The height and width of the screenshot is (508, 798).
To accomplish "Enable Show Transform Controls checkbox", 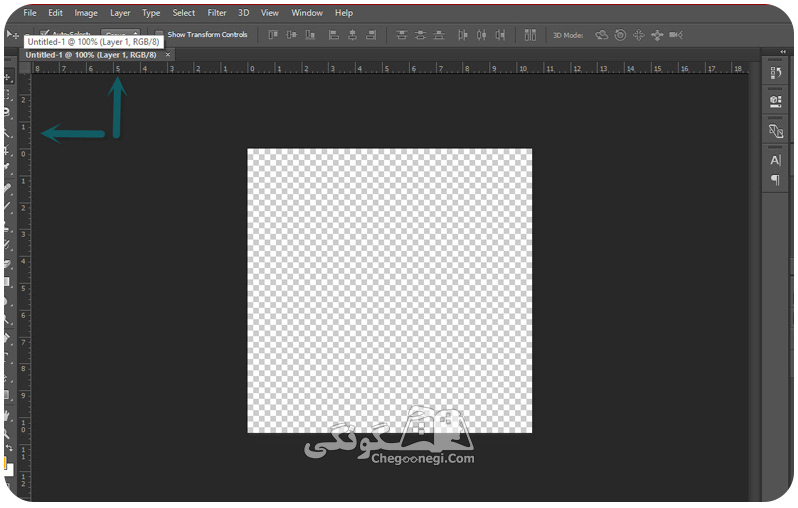I will (x=159, y=34).
